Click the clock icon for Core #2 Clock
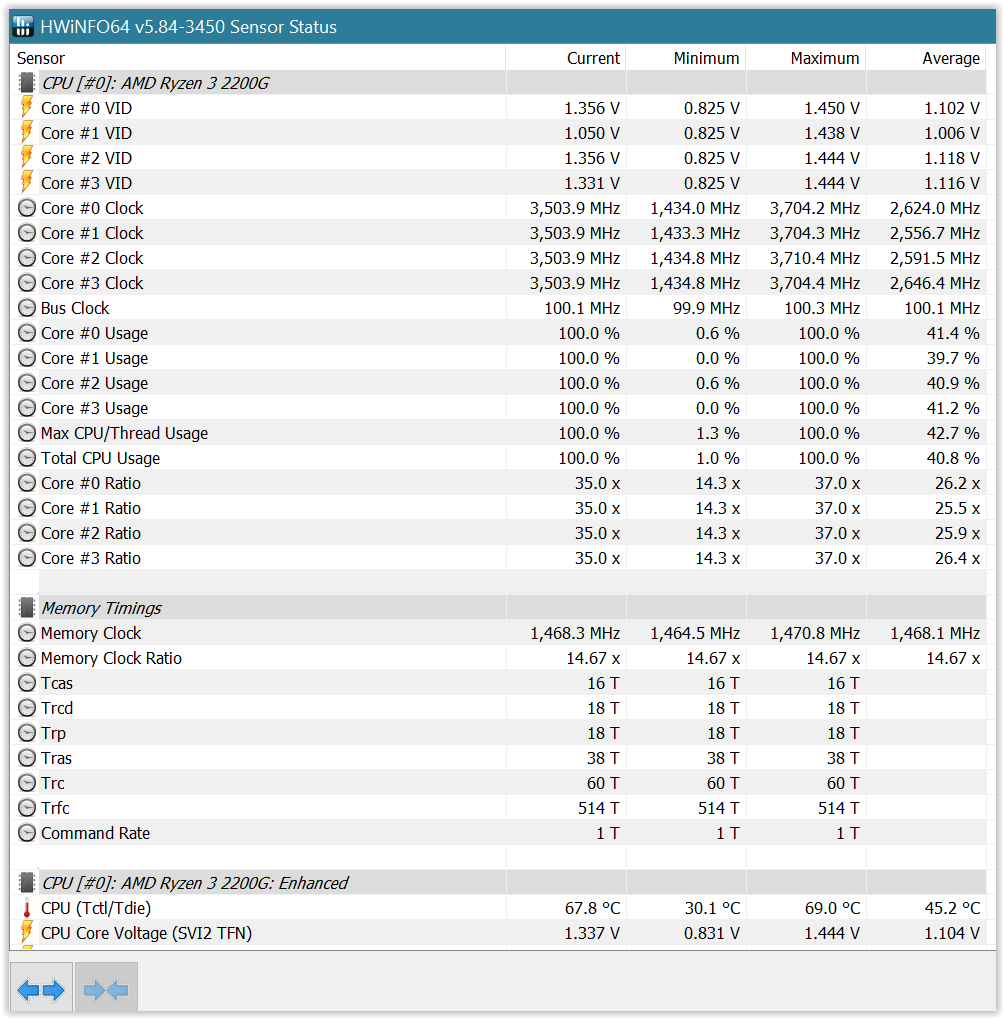The width and height of the screenshot is (1004, 1019). [x=27, y=258]
